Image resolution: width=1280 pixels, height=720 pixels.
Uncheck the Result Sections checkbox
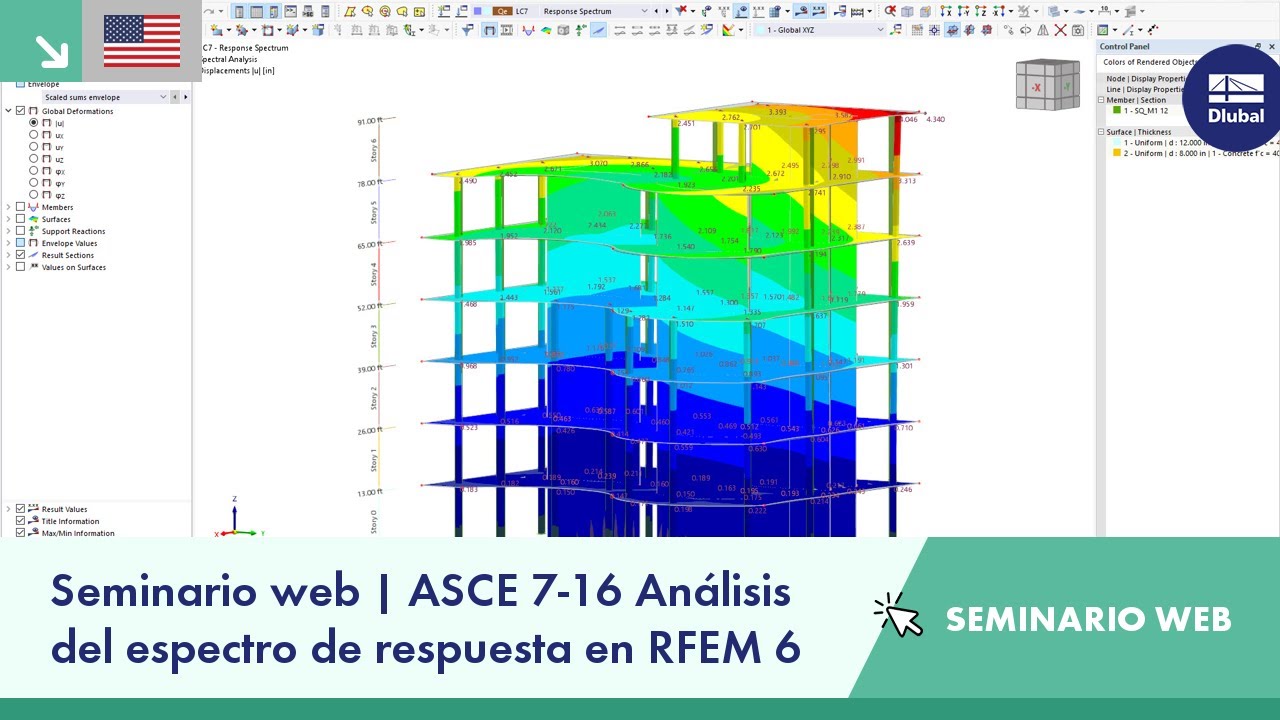(x=20, y=255)
